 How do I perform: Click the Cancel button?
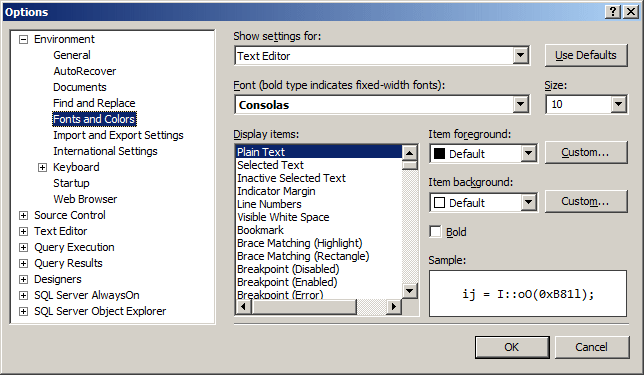point(592,347)
